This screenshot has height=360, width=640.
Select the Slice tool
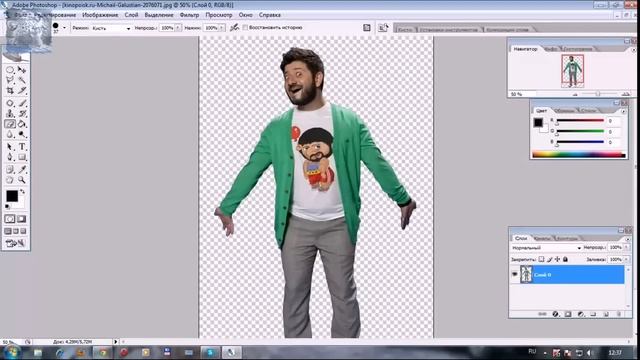tap(22, 91)
